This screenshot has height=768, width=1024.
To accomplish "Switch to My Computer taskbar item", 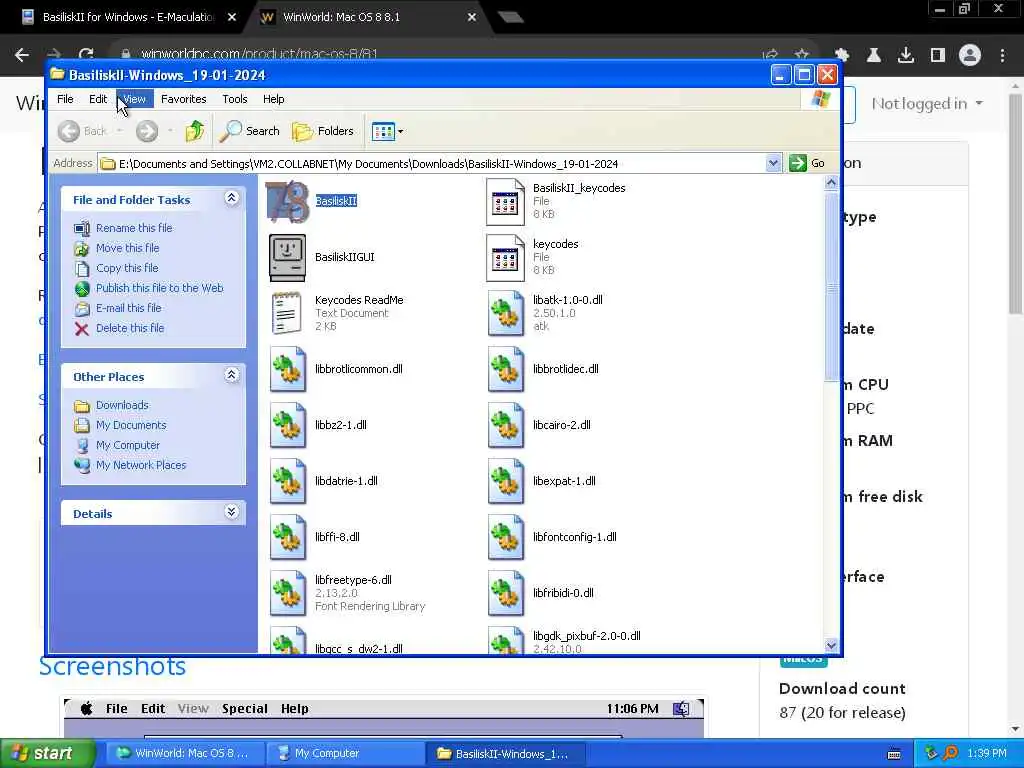I will tap(345, 754).
